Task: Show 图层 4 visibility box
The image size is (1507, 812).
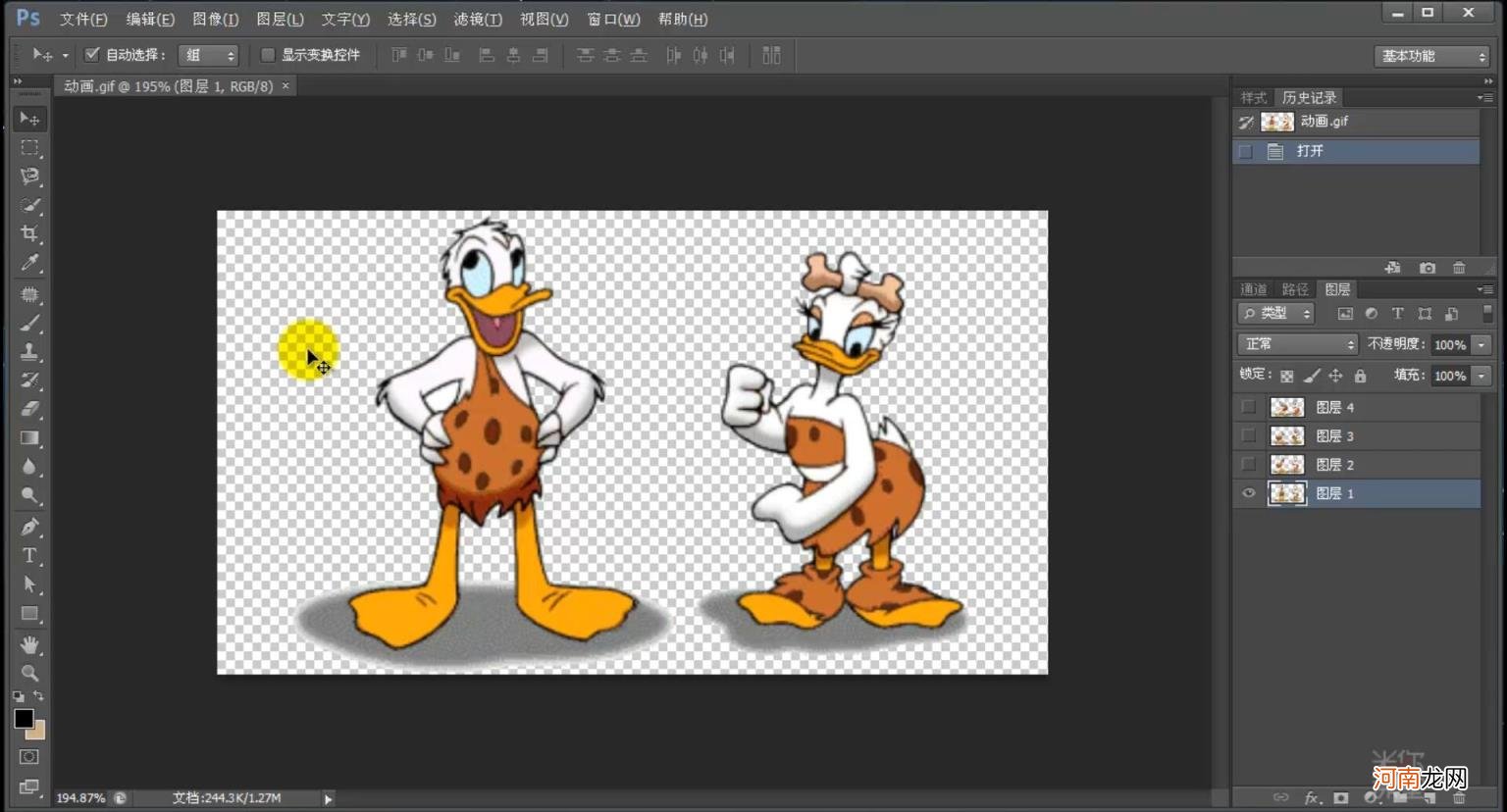Action: [1248, 407]
